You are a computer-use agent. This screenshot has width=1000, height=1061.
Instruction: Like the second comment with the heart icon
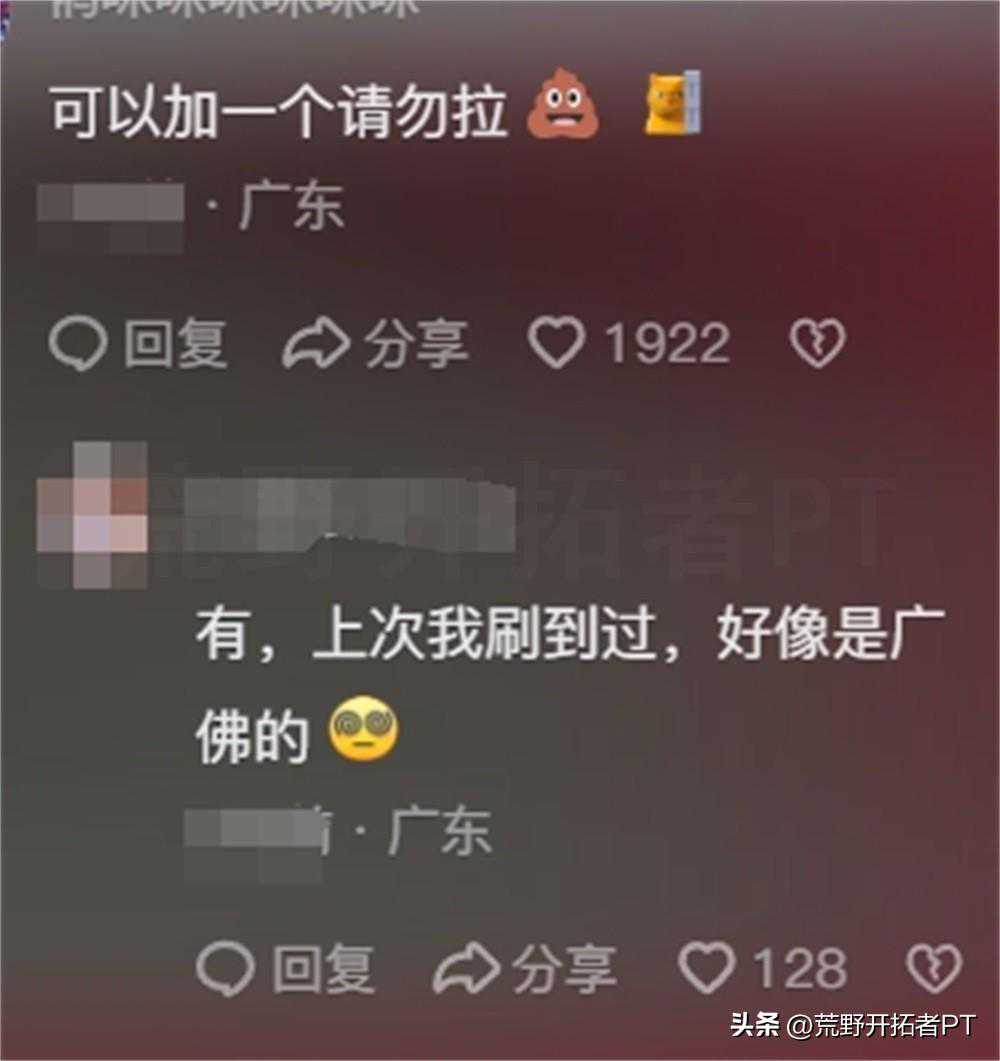tap(706, 968)
